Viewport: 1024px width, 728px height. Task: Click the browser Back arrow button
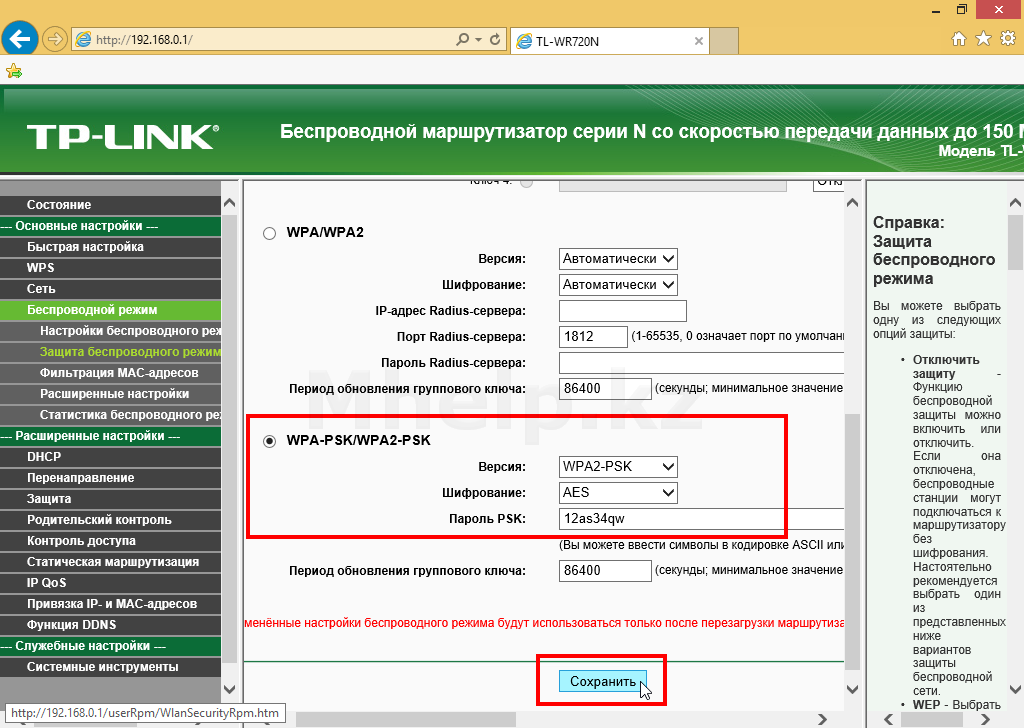pos(20,39)
